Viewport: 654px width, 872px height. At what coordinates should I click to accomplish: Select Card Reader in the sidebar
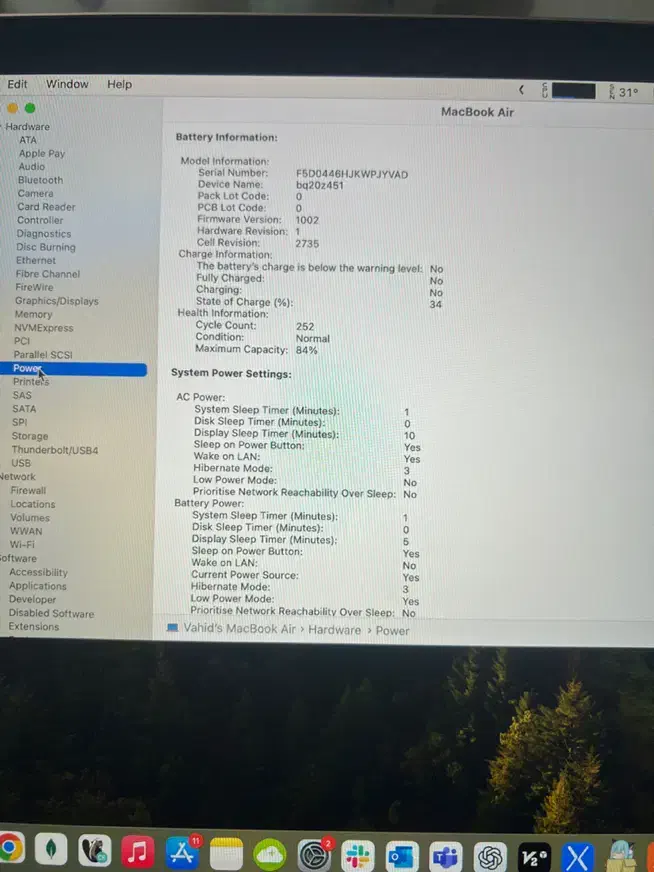click(x=46, y=207)
